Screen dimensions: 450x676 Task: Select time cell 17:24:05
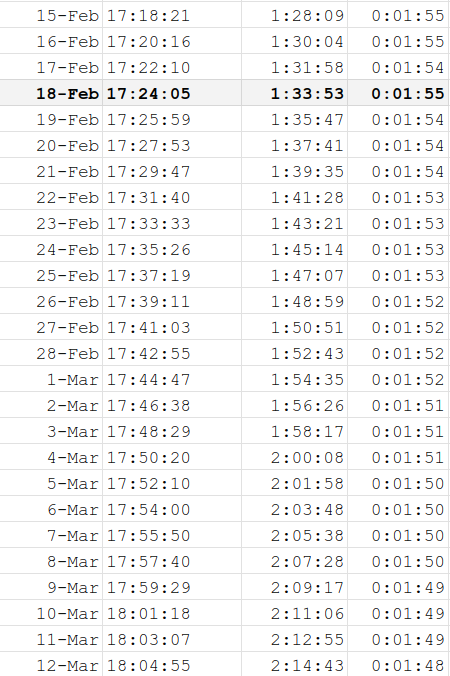(172, 93)
